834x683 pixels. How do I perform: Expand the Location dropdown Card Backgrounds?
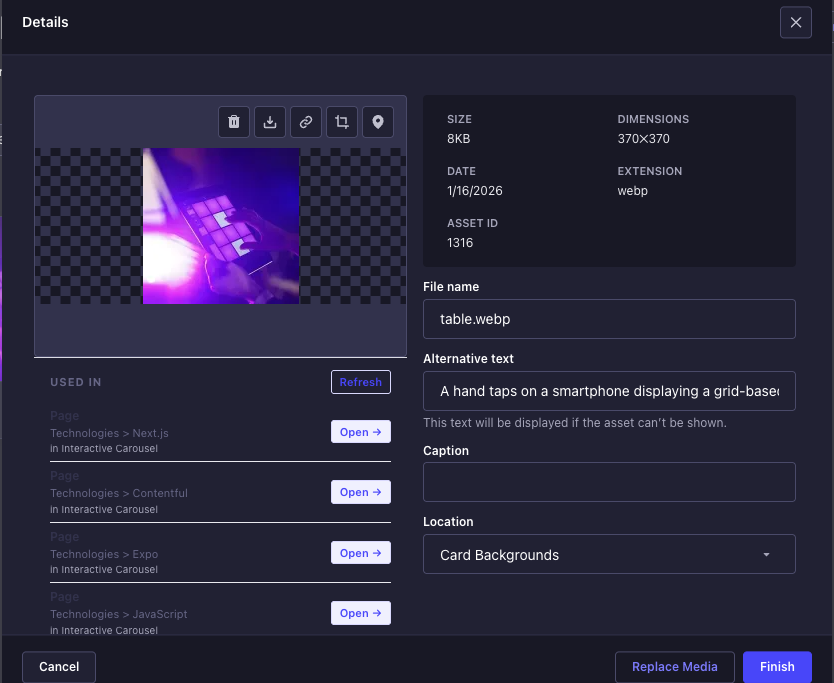[609, 554]
